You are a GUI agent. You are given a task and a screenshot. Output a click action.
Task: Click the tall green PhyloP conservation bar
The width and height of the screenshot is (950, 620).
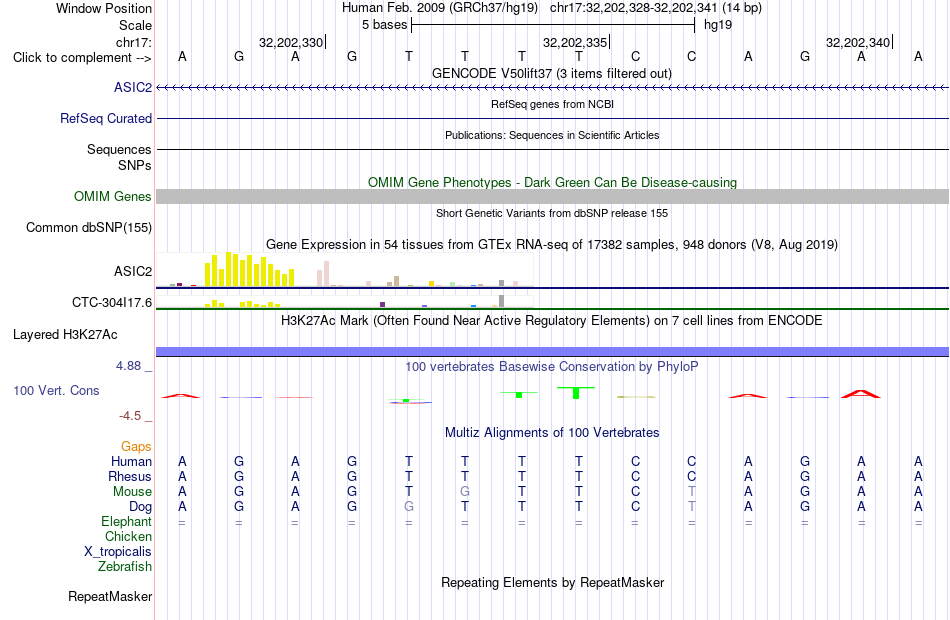tap(576, 393)
